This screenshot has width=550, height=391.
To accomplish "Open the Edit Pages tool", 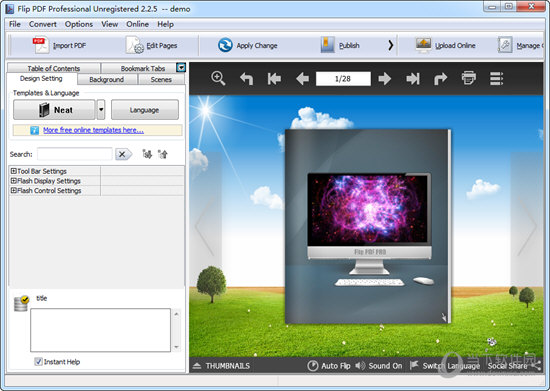I will [x=152, y=45].
